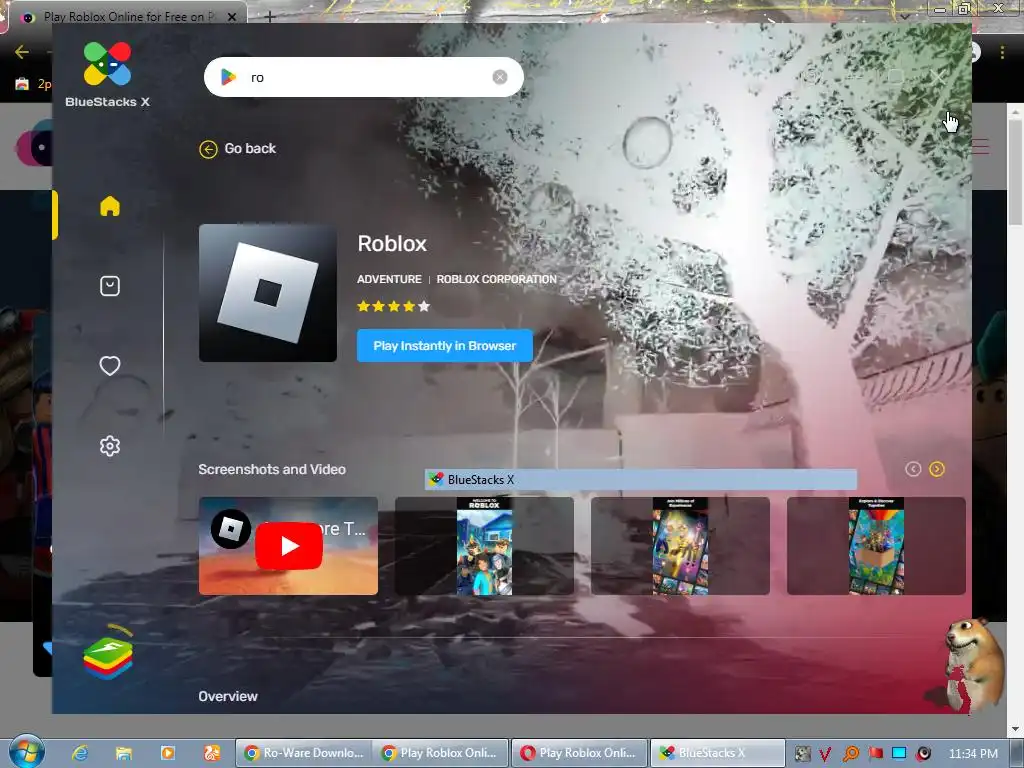The width and height of the screenshot is (1024, 768).
Task: Open UC Browser from taskbar
Action: coord(212,753)
